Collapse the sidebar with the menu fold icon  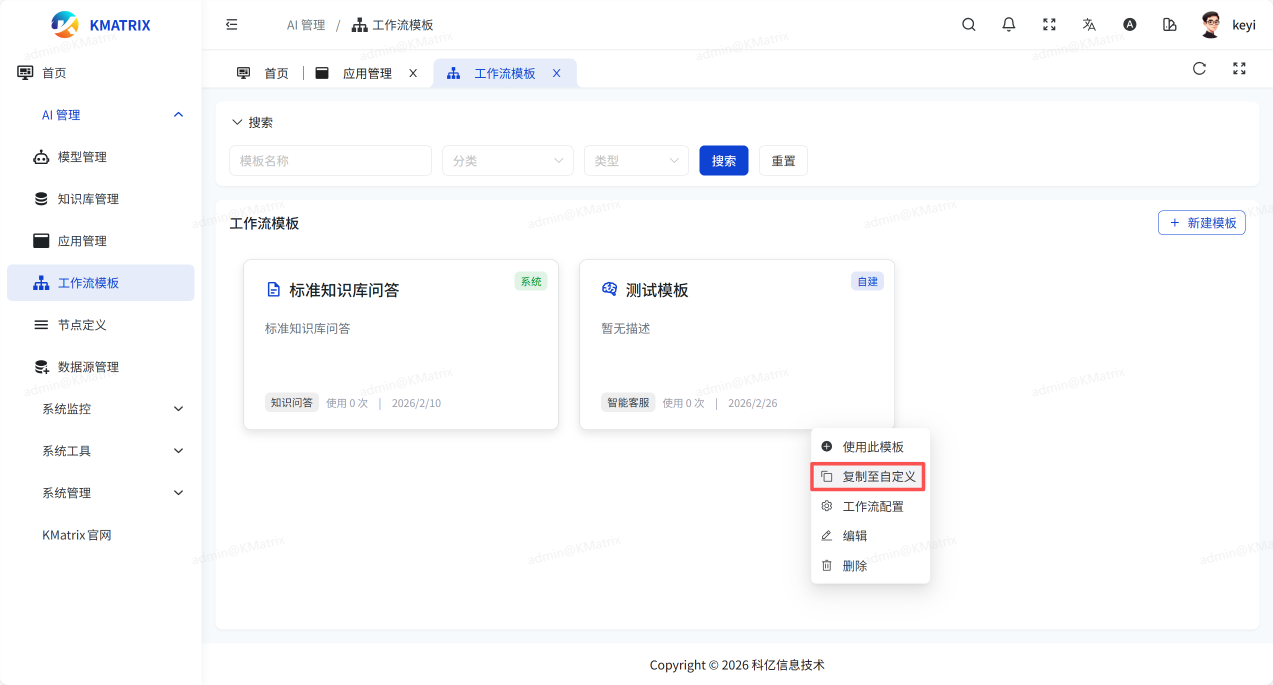click(232, 25)
